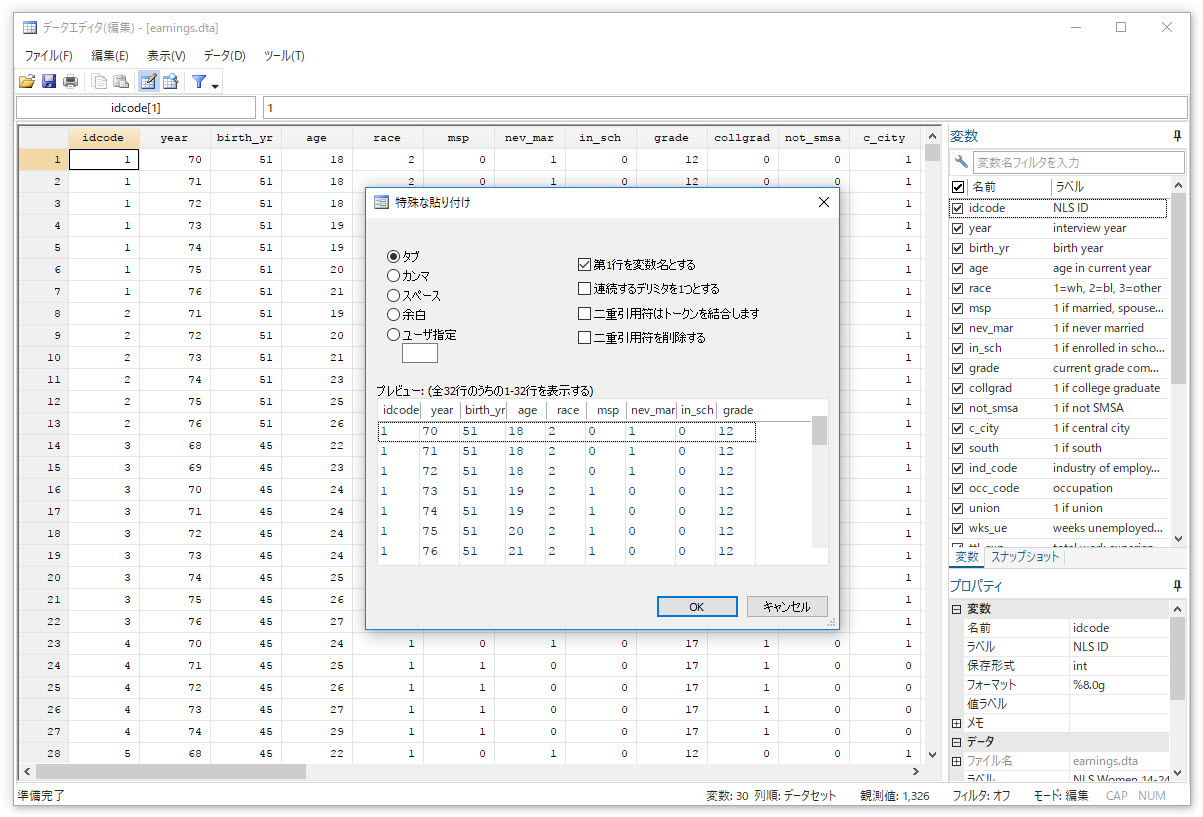Viewport: 1203px width, 817px height.
Task: Apply a filter with the funnel icon
Action: tap(199, 81)
